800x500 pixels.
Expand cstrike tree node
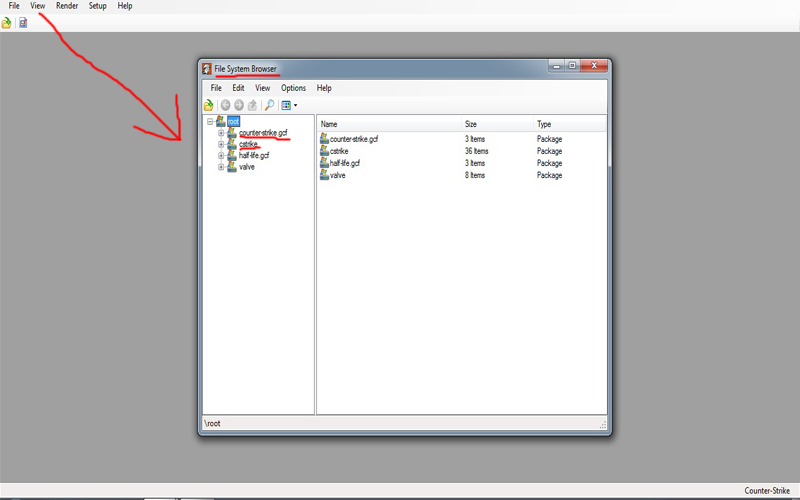click(x=221, y=144)
